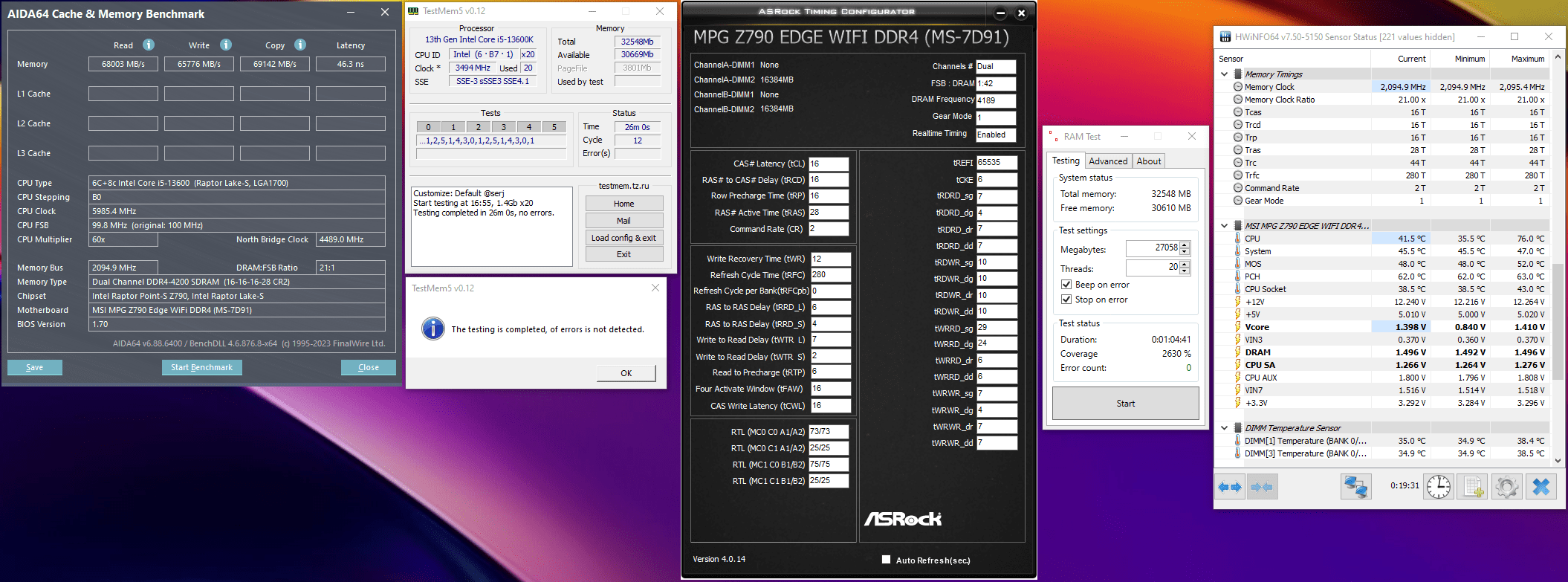1568x582 pixels.
Task: Decrease Threads using the down stepper arrow
Action: [1185, 271]
